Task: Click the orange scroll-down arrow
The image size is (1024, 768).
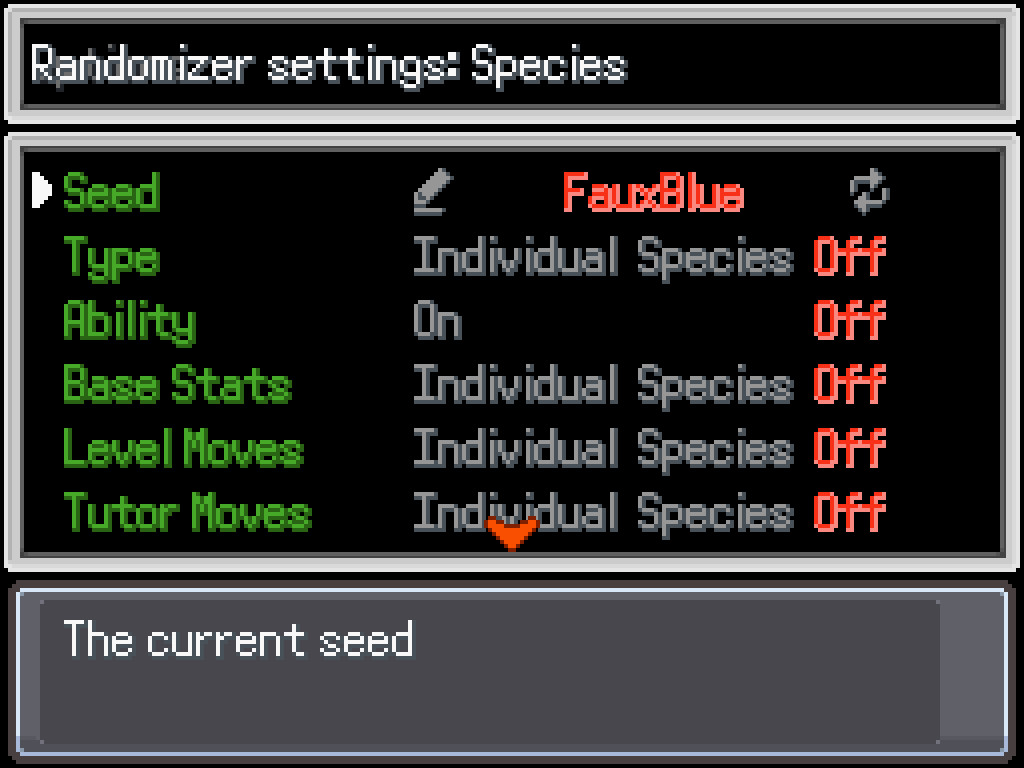Action: (x=512, y=533)
